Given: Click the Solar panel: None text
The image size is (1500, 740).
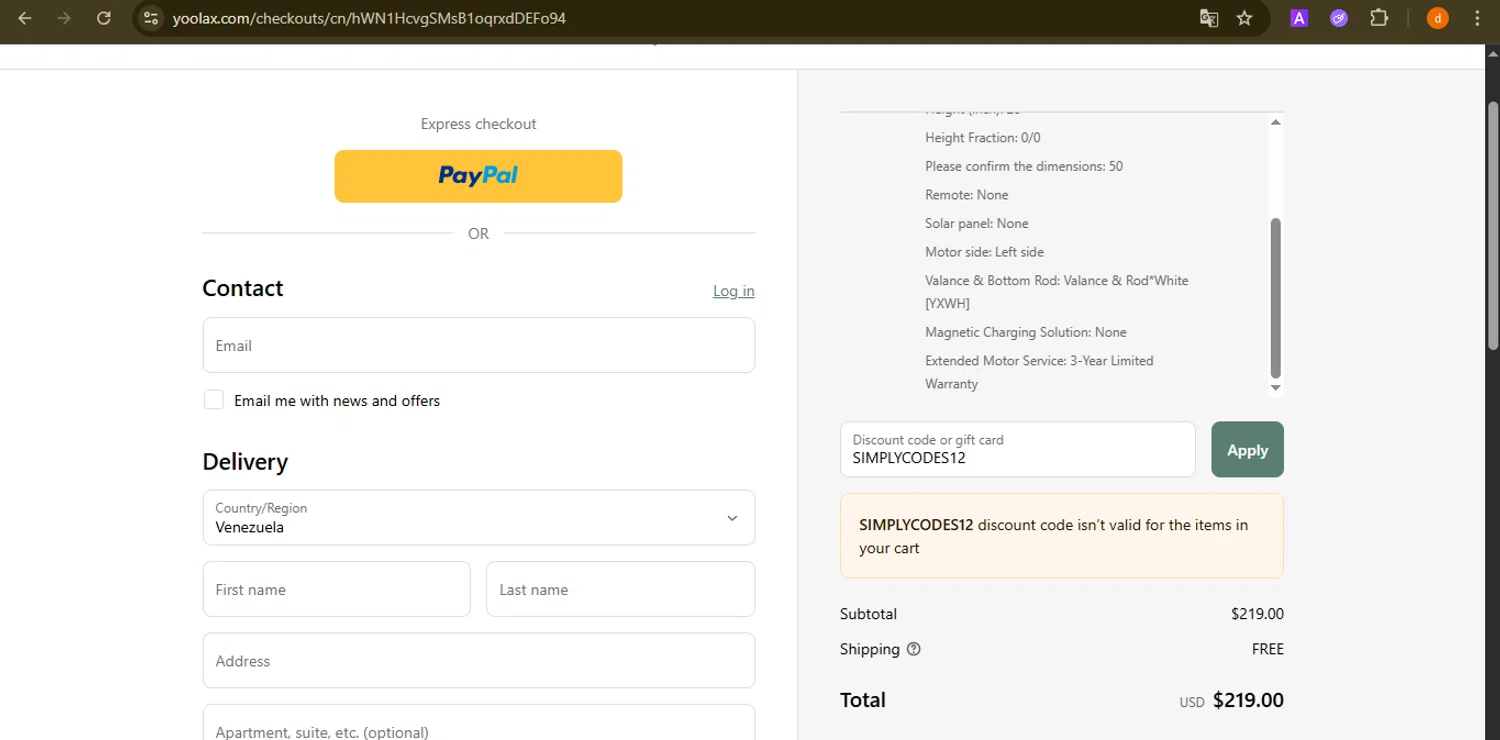Looking at the screenshot, I should pos(976,223).
